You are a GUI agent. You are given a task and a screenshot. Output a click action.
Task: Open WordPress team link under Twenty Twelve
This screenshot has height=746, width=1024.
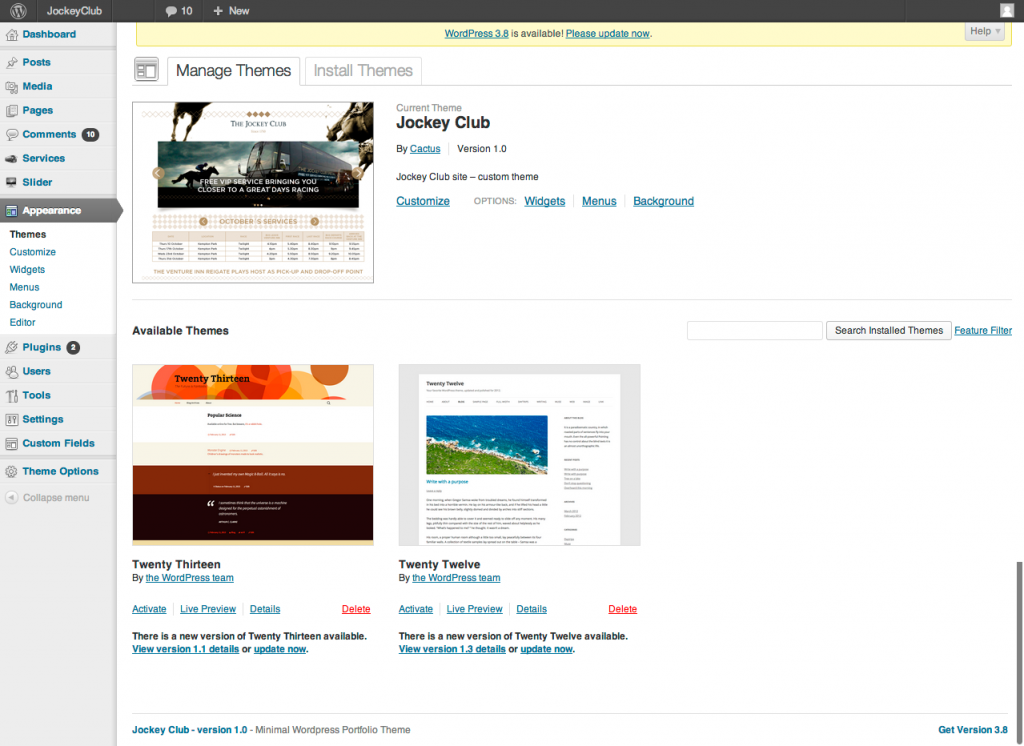pyautogui.click(x=456, y=578)
